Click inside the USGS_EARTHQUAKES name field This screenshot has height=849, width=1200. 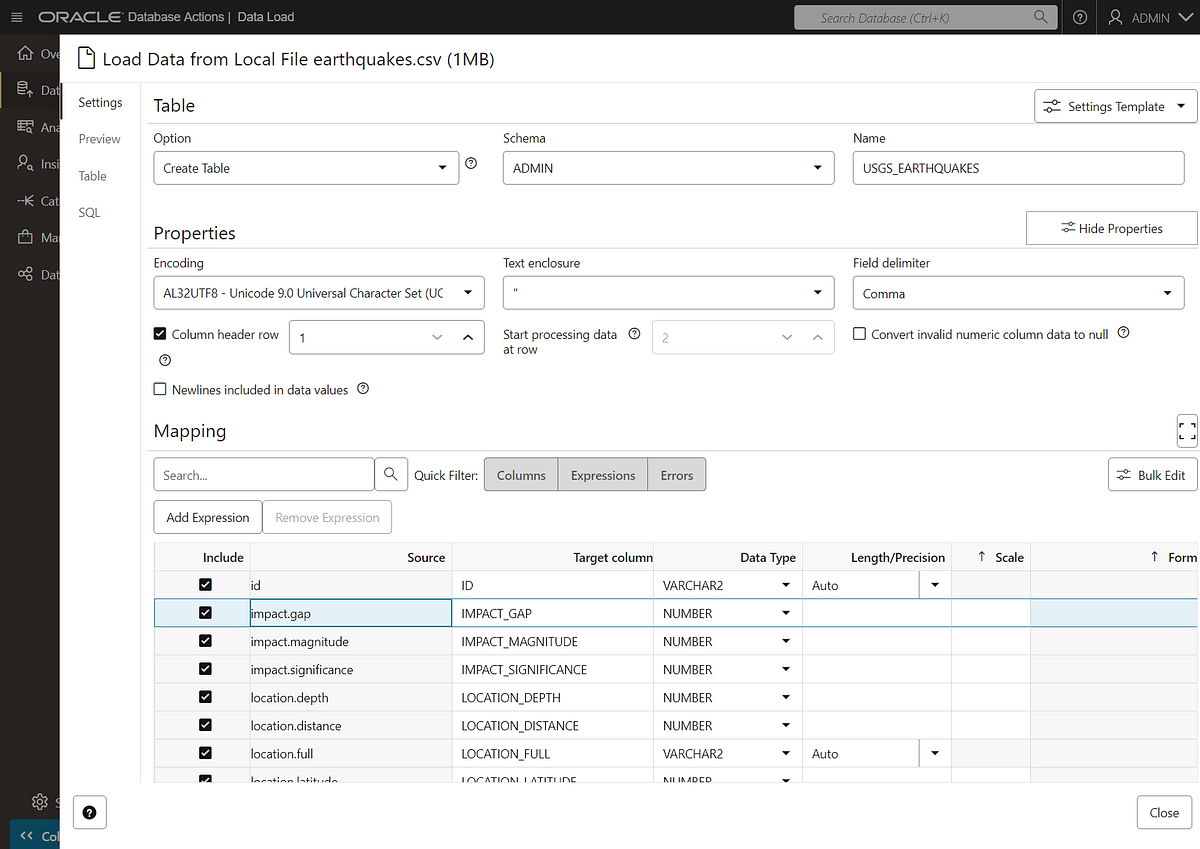tap(1018, 167)
